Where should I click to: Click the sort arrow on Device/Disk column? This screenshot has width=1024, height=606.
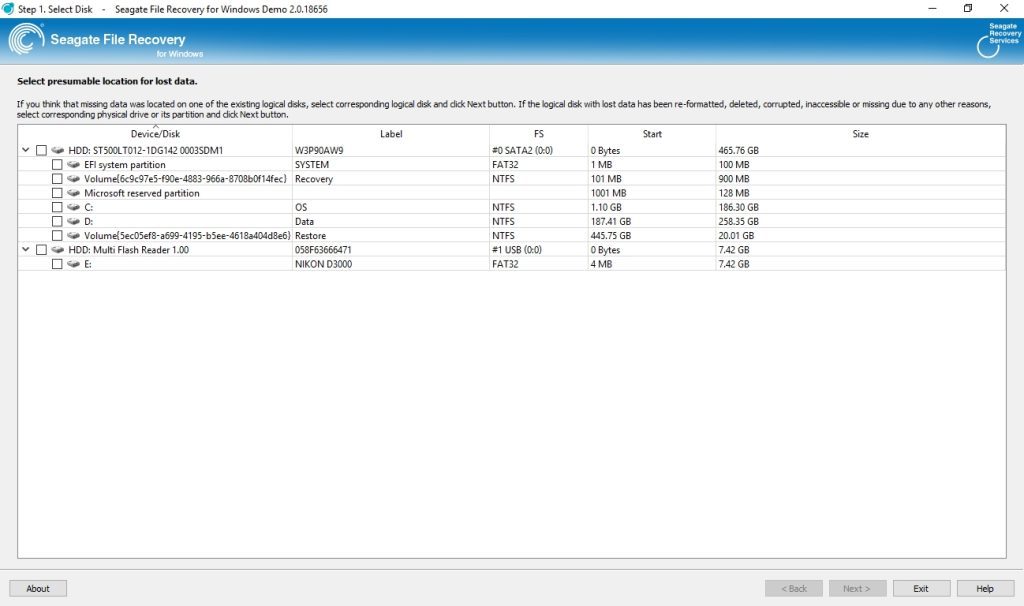tap(157, 128)
